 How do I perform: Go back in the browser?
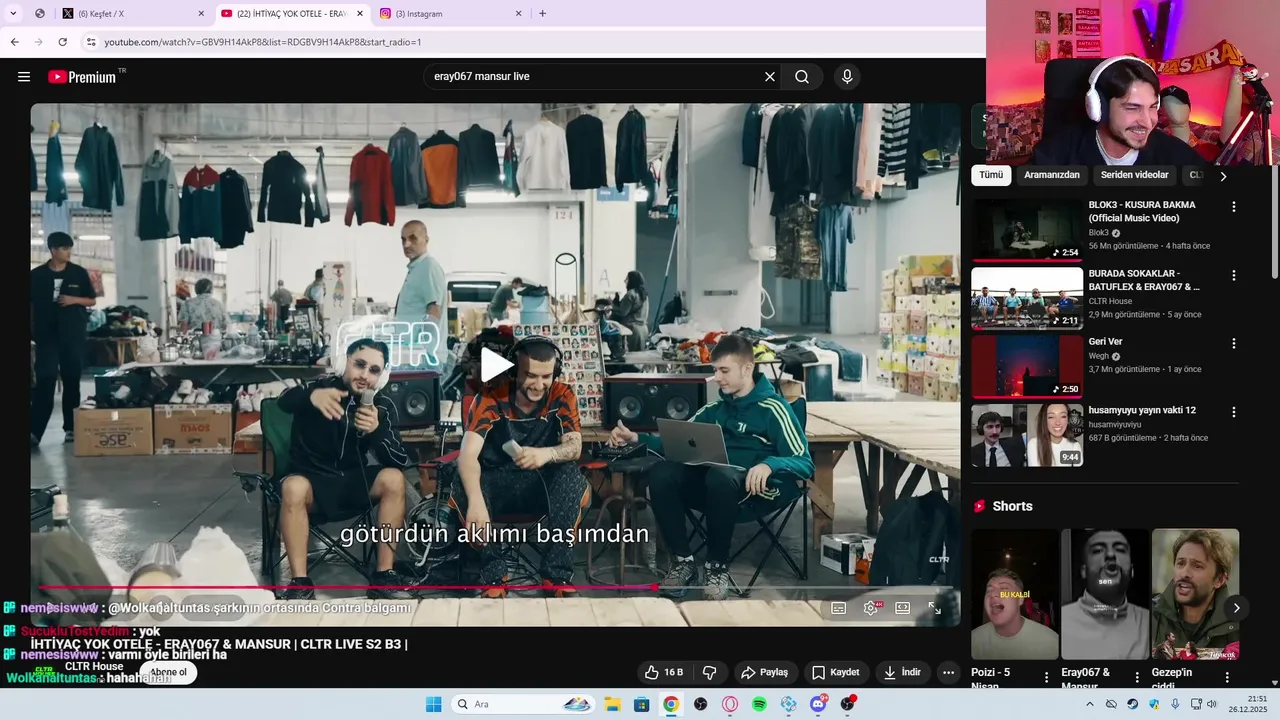(14, 42)
